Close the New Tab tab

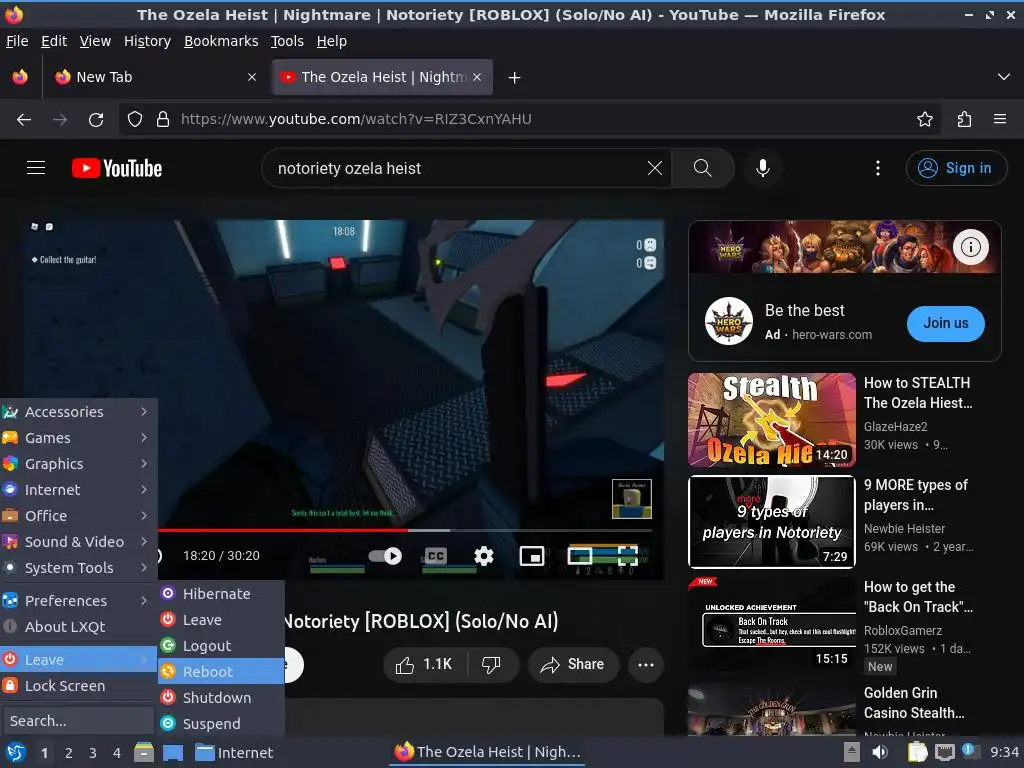point(251,77)
